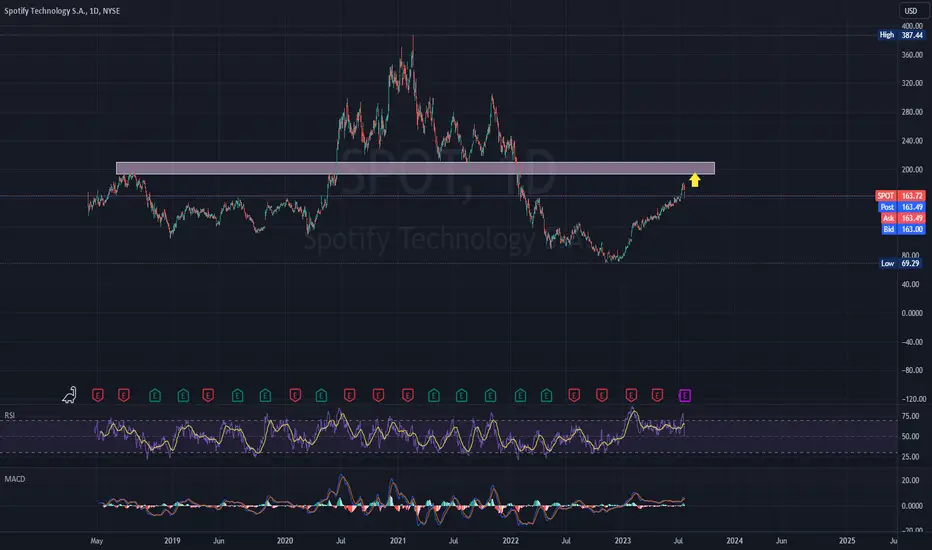Click the 80.00 price axis value
This screenshot has width=932, height=550.
910,255
